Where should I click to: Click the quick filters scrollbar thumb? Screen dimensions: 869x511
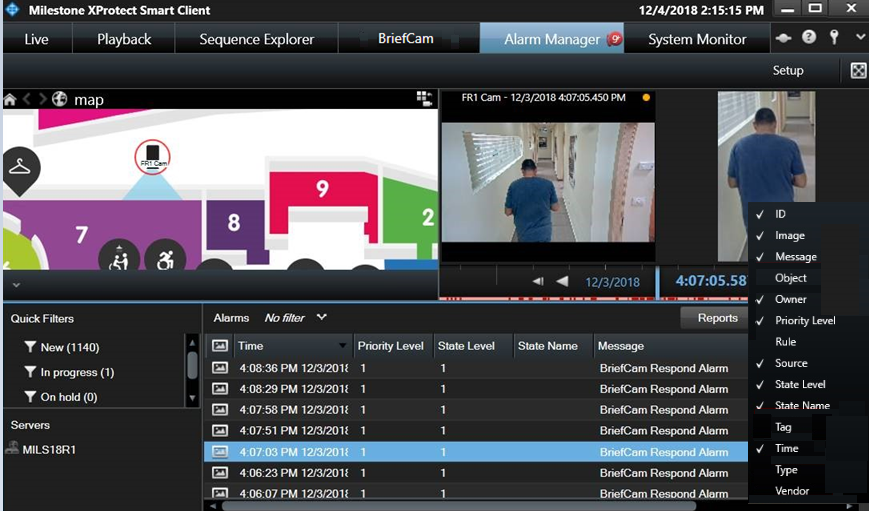coord(192,365)
